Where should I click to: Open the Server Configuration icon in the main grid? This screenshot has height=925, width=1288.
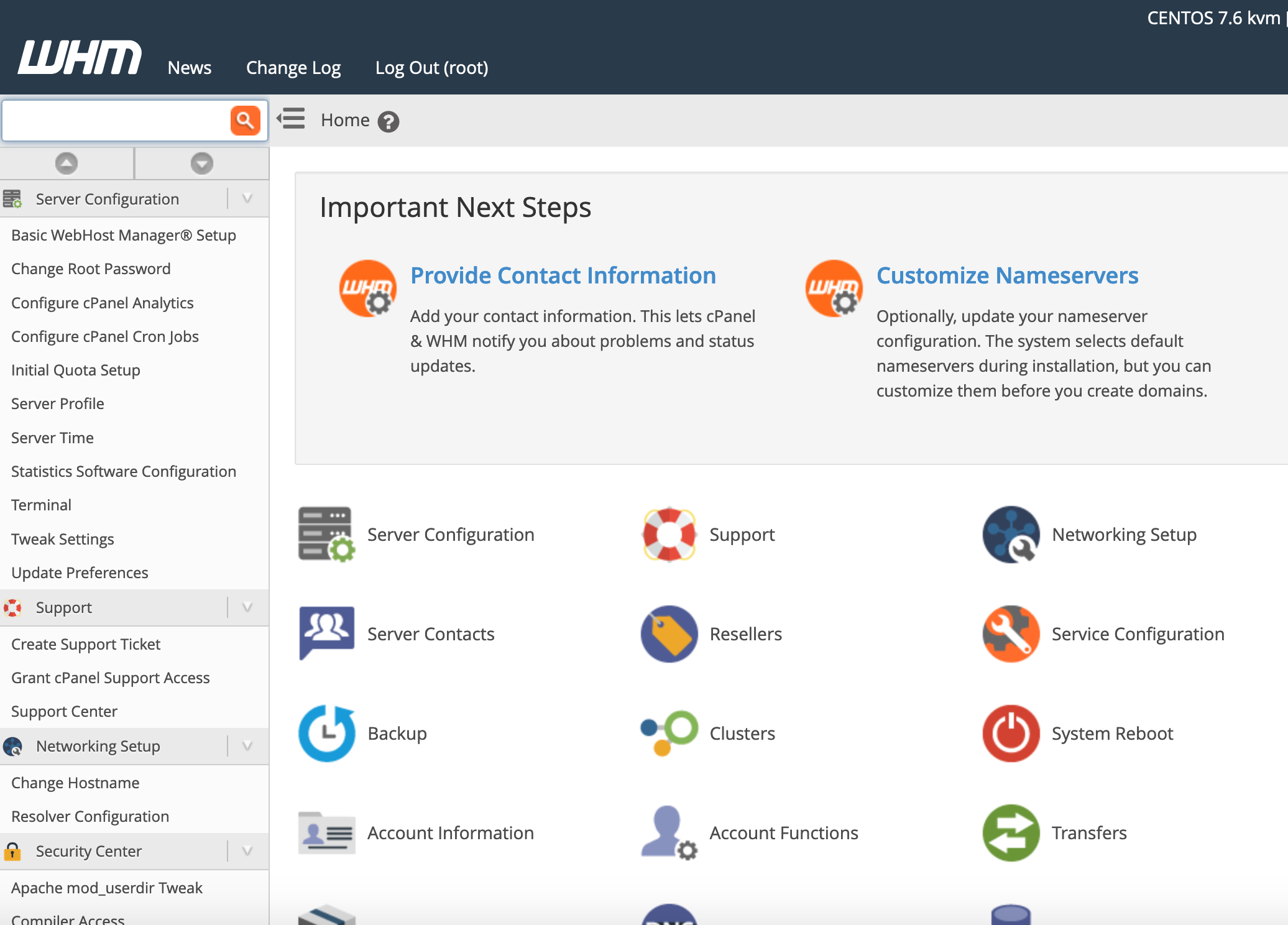pos(326,535)
